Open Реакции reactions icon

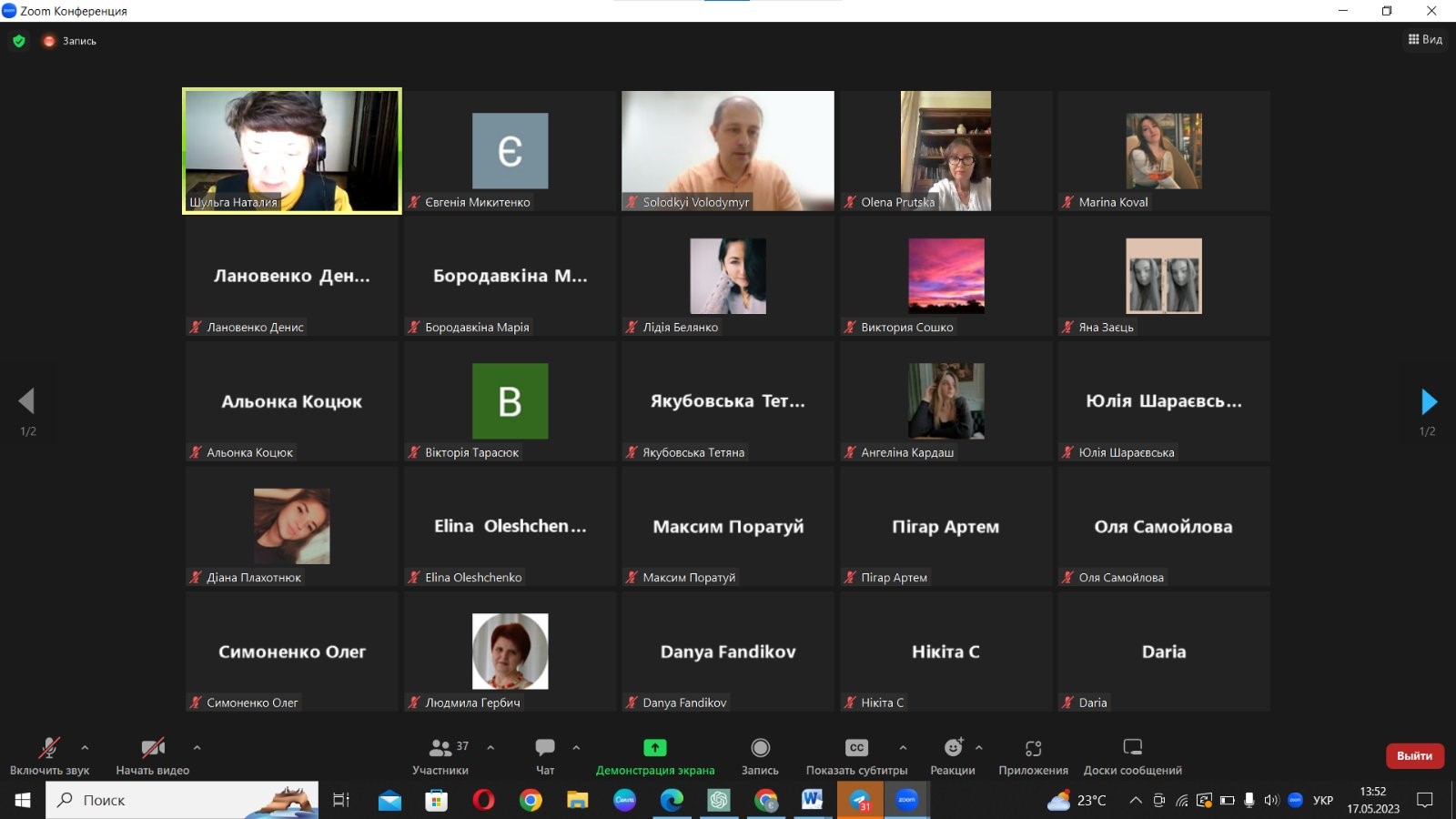point(953,748)
